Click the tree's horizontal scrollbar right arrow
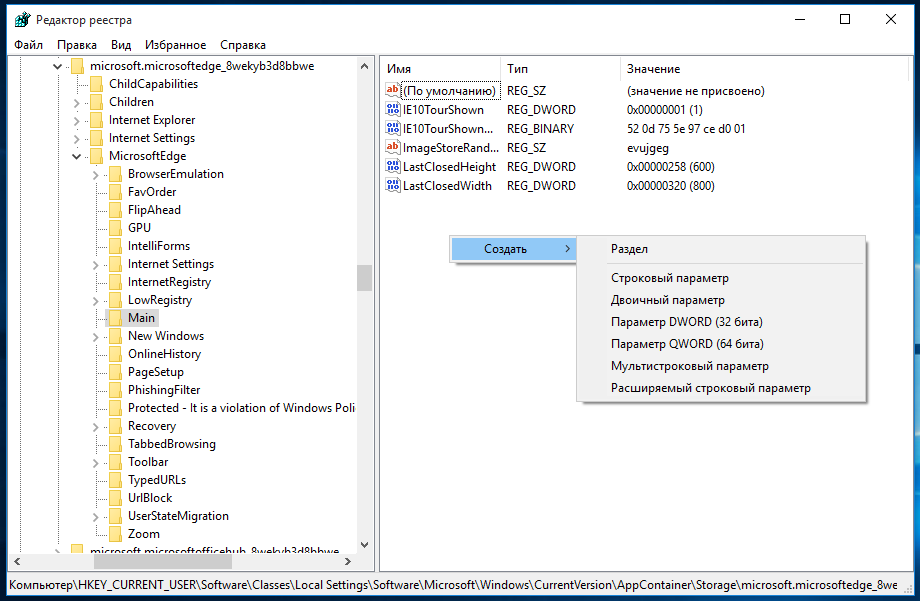The image size is (920, 601). point(348,562)
